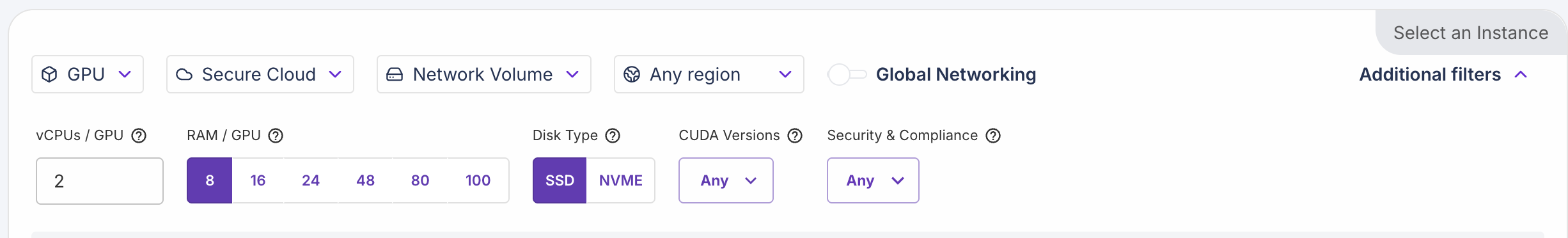Open the Security & Compliance Any dropdown
The width and height of the screenshot is (1568, 238).
coord(873,180)
